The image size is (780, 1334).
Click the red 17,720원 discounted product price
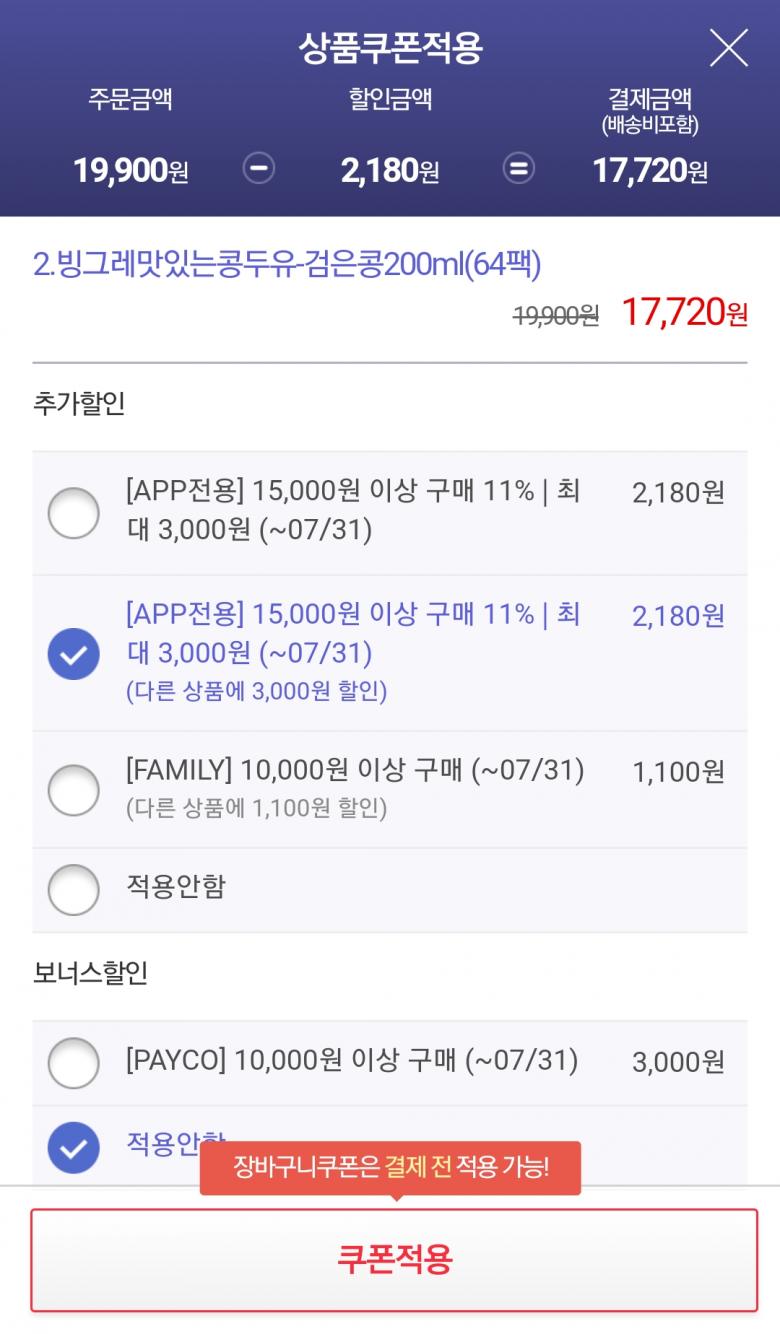pyautogui.click(x=684, y=313)
